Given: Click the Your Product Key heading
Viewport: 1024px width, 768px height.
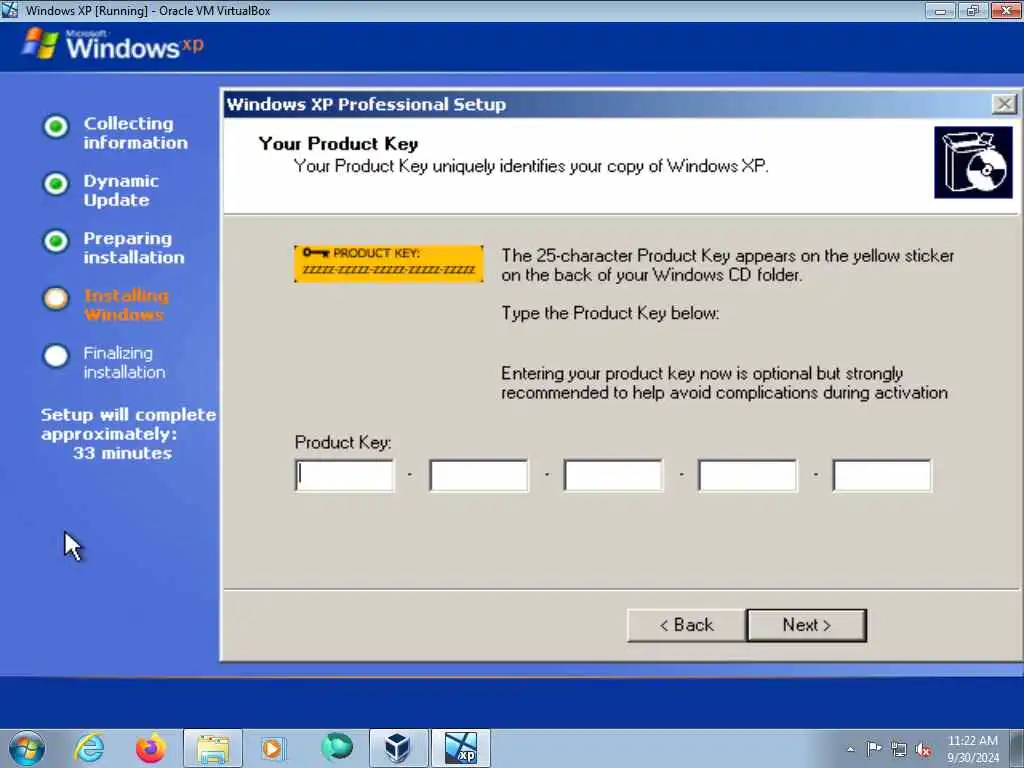Looking at the screenshot, I should pos(338,144).
